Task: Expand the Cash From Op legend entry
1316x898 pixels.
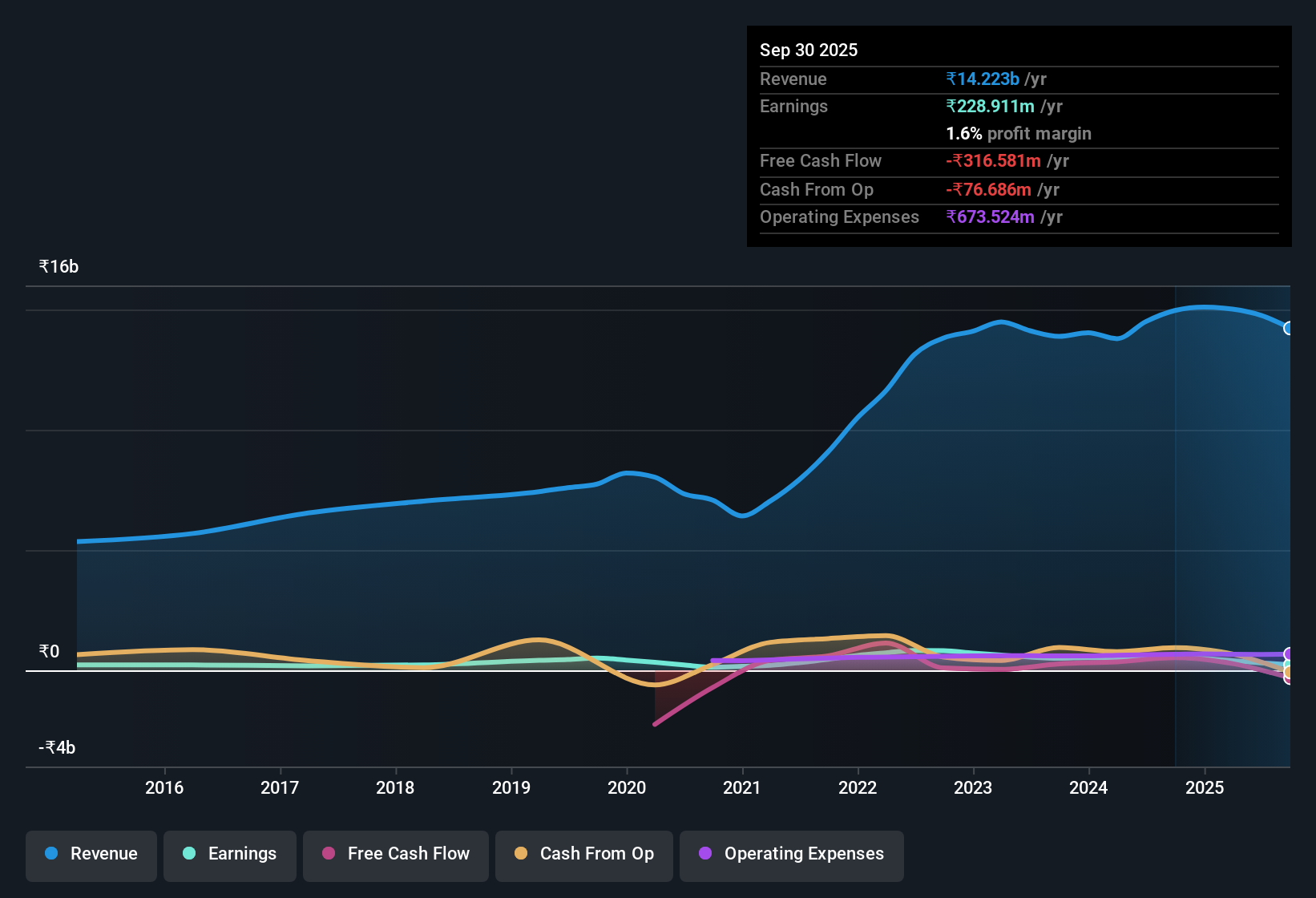Action: click(583, 855)
